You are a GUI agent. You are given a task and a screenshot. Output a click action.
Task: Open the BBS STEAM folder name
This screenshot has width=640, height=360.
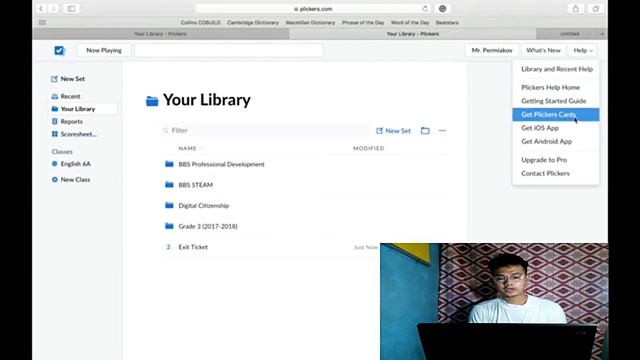point(196,185)
